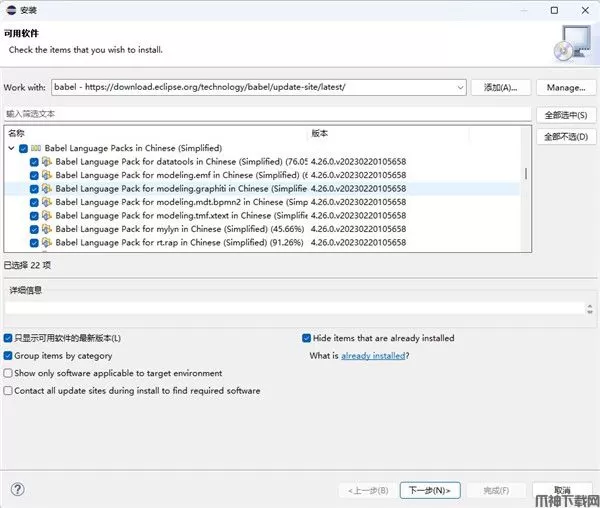Uncheck the Babel Language Packs in Chinese (Simplified) category
Viewport: 600px width, 508px height.
tap(23, 148)
